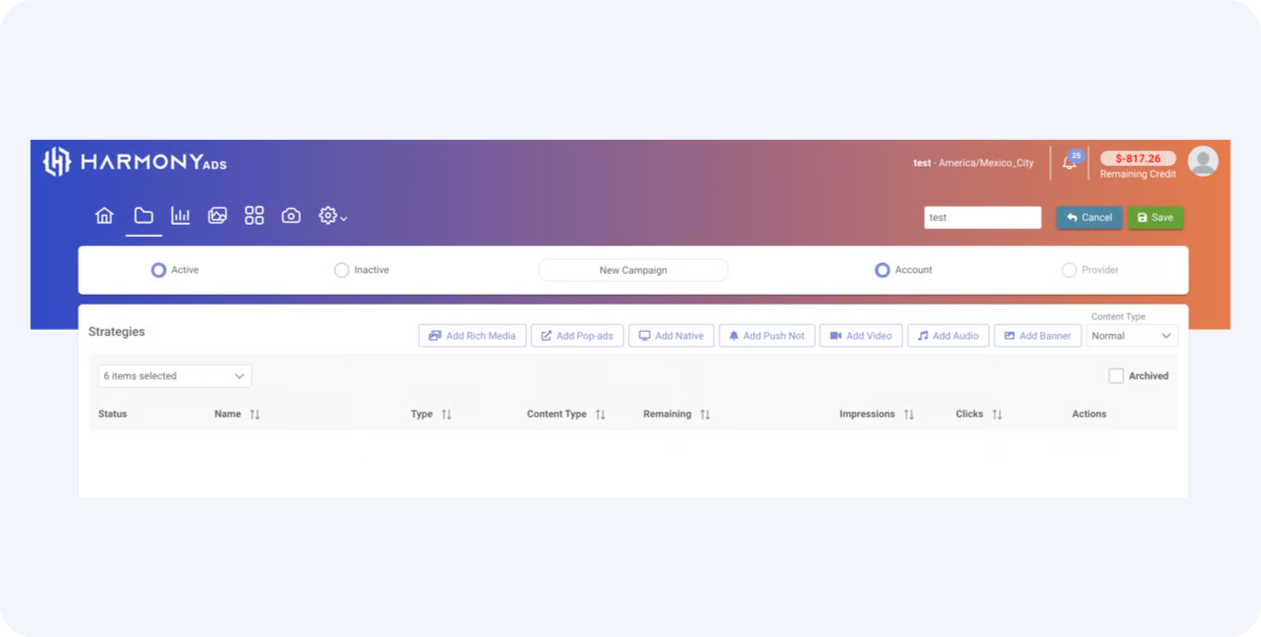Click the user profile avatar
The image size is (1261, 637).
pos(1202,161)
